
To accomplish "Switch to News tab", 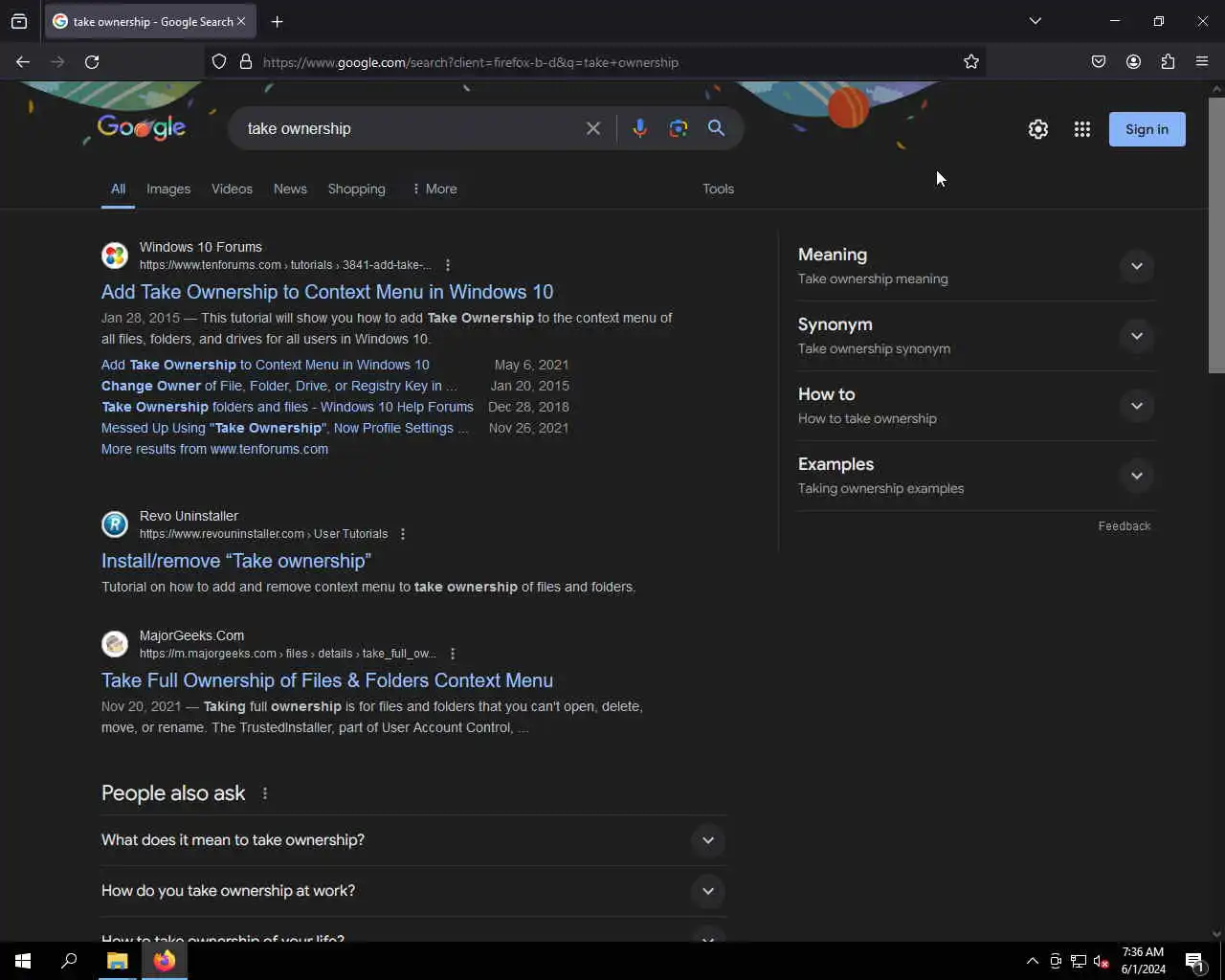I will (290, 189).
